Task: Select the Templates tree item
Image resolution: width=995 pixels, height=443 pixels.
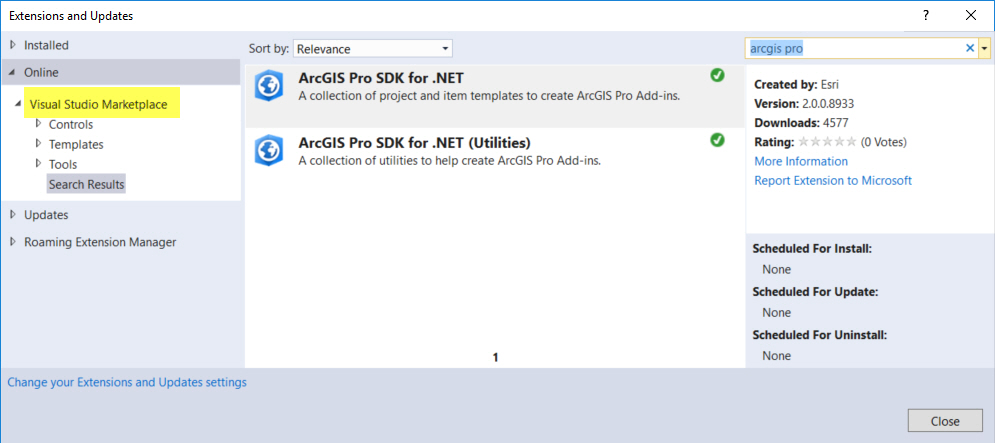Action: (76, 144)
